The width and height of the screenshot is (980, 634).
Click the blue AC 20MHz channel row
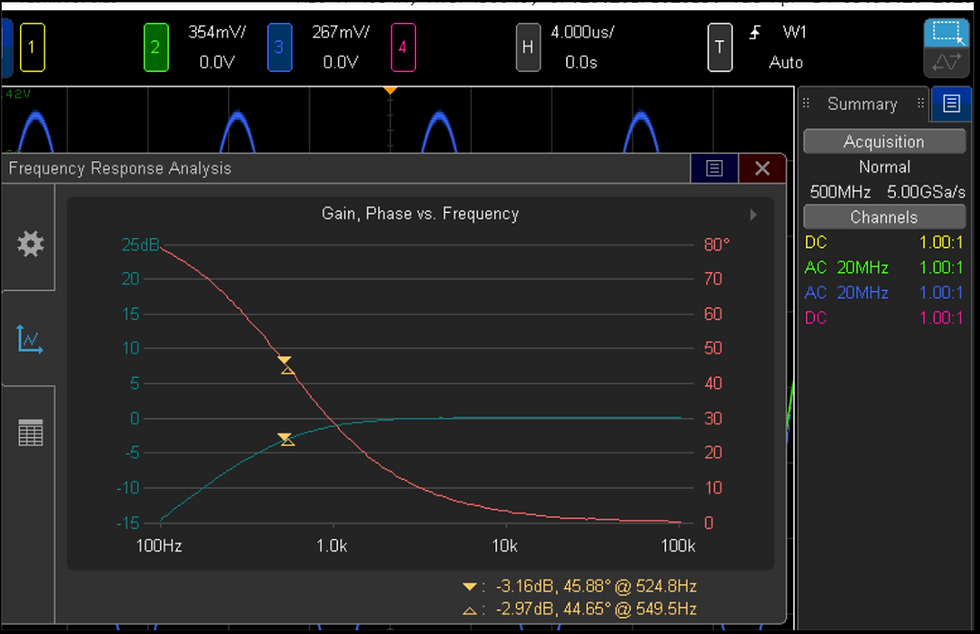click(884, 293)
